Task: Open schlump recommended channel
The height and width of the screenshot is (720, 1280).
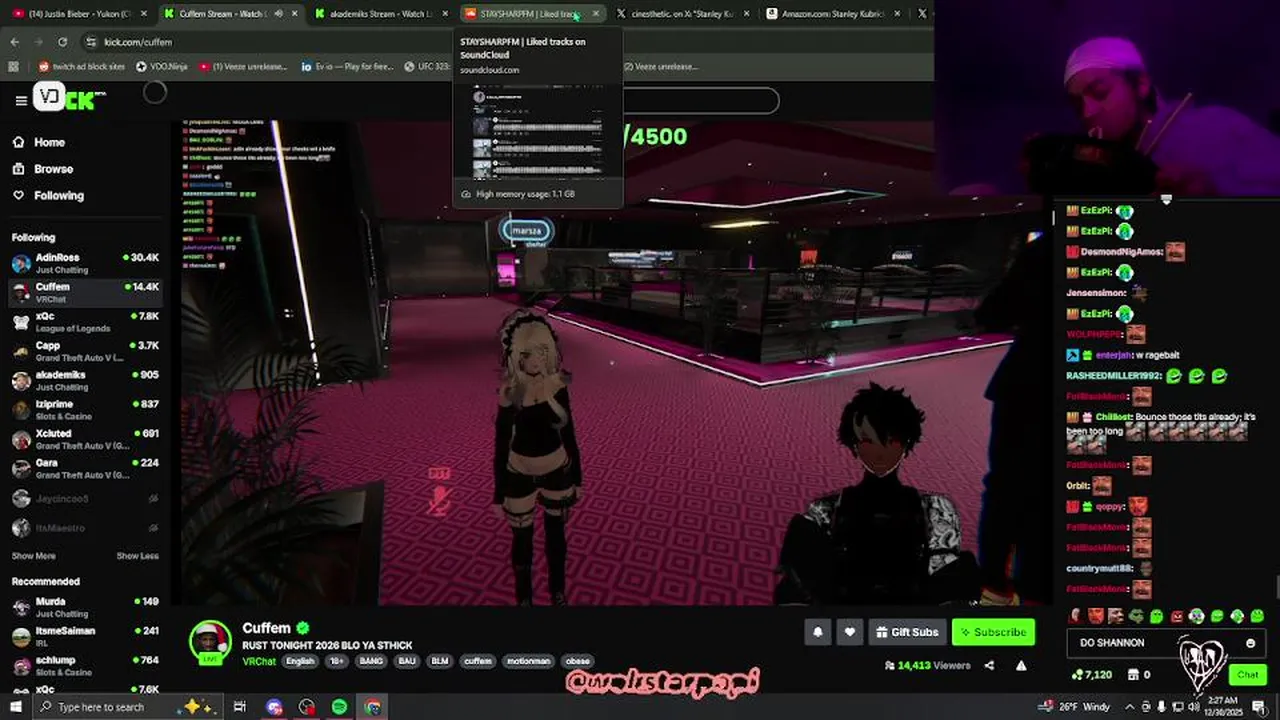Action: coord(85,665)
